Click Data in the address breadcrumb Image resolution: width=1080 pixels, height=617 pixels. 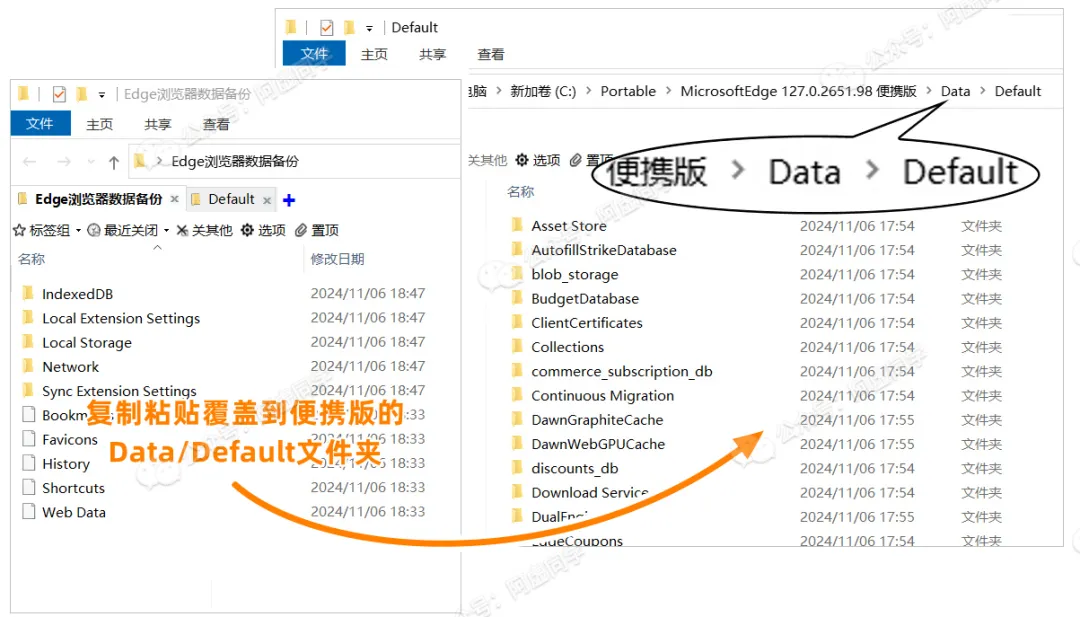[955, 91]
